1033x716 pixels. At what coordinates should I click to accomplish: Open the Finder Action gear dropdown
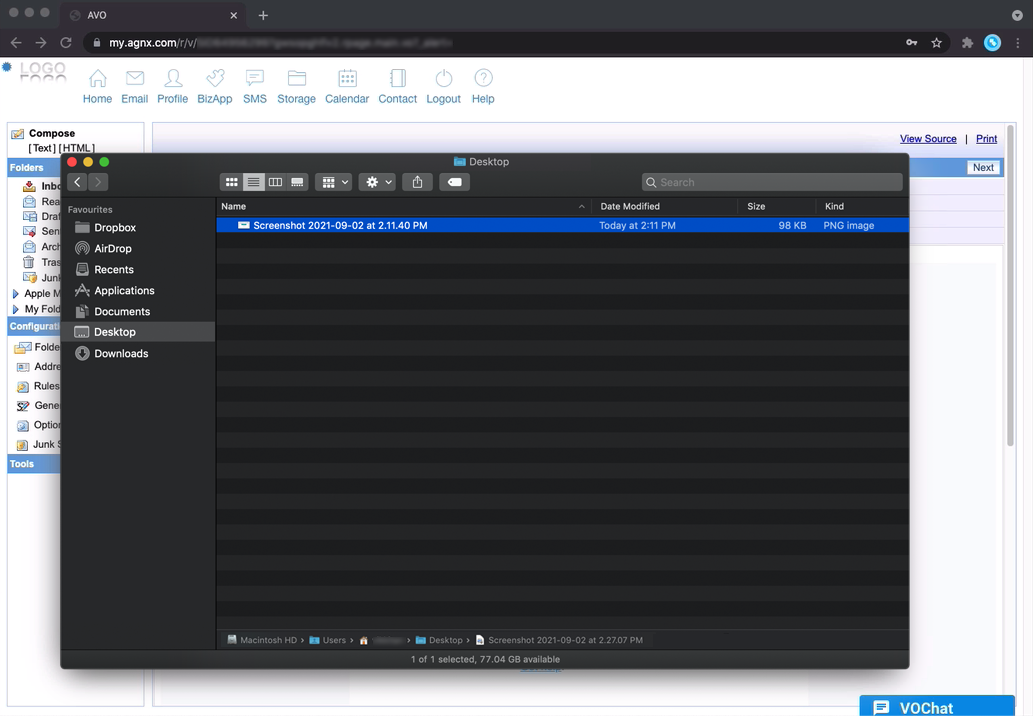378,182
